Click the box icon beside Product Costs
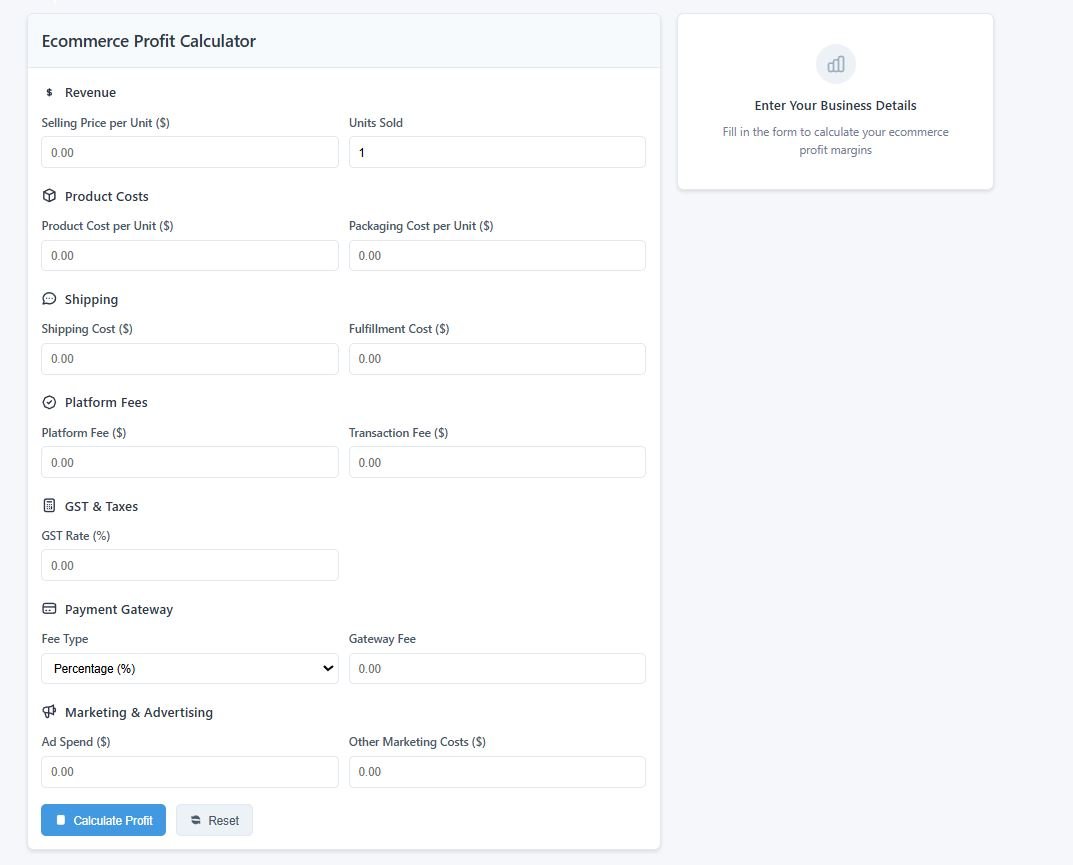 pos(49,196)
